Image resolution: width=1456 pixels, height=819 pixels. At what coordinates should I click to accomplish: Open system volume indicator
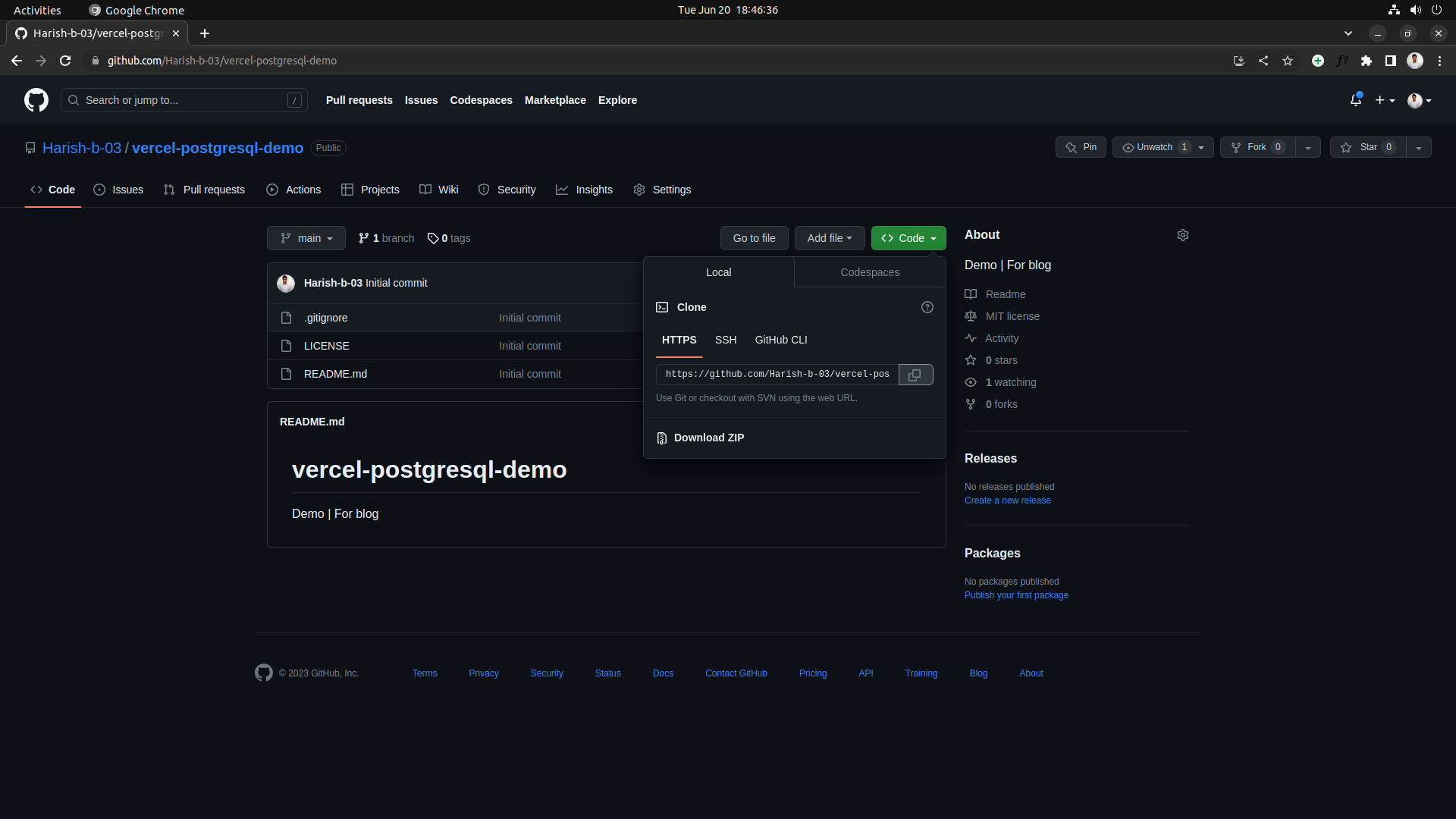1415,10
